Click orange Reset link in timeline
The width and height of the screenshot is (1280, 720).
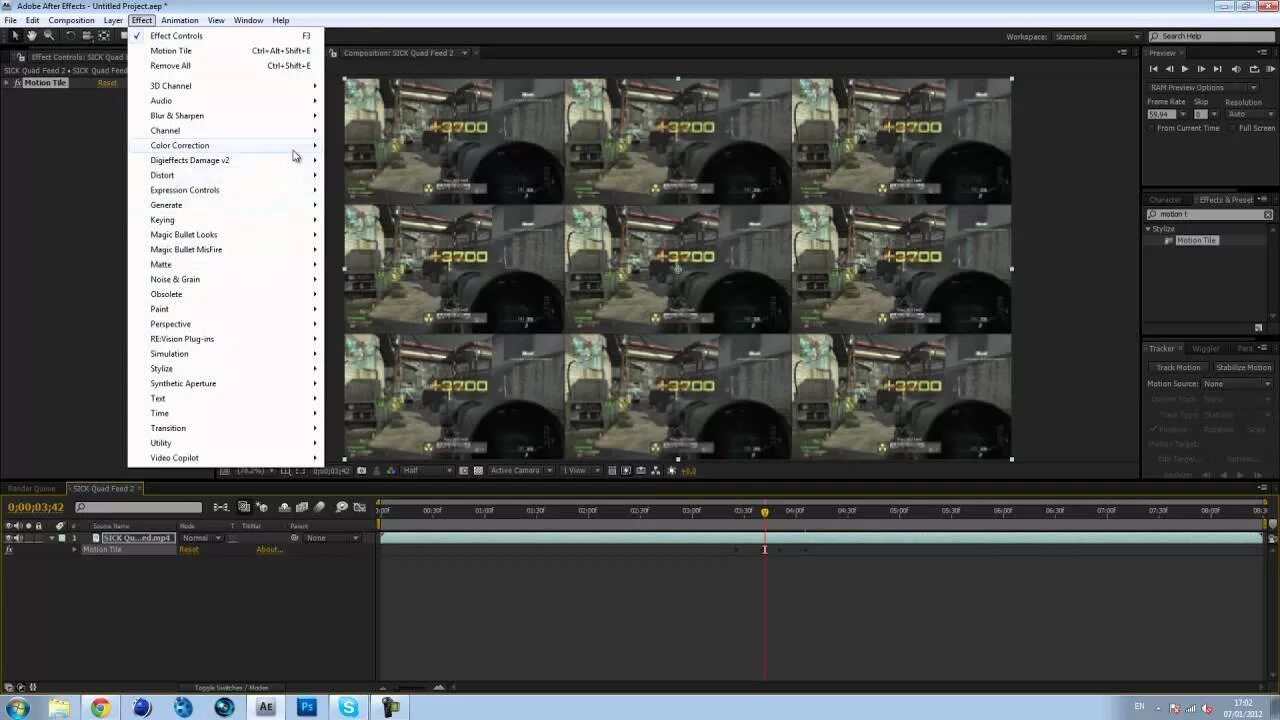tap(188, 549)
